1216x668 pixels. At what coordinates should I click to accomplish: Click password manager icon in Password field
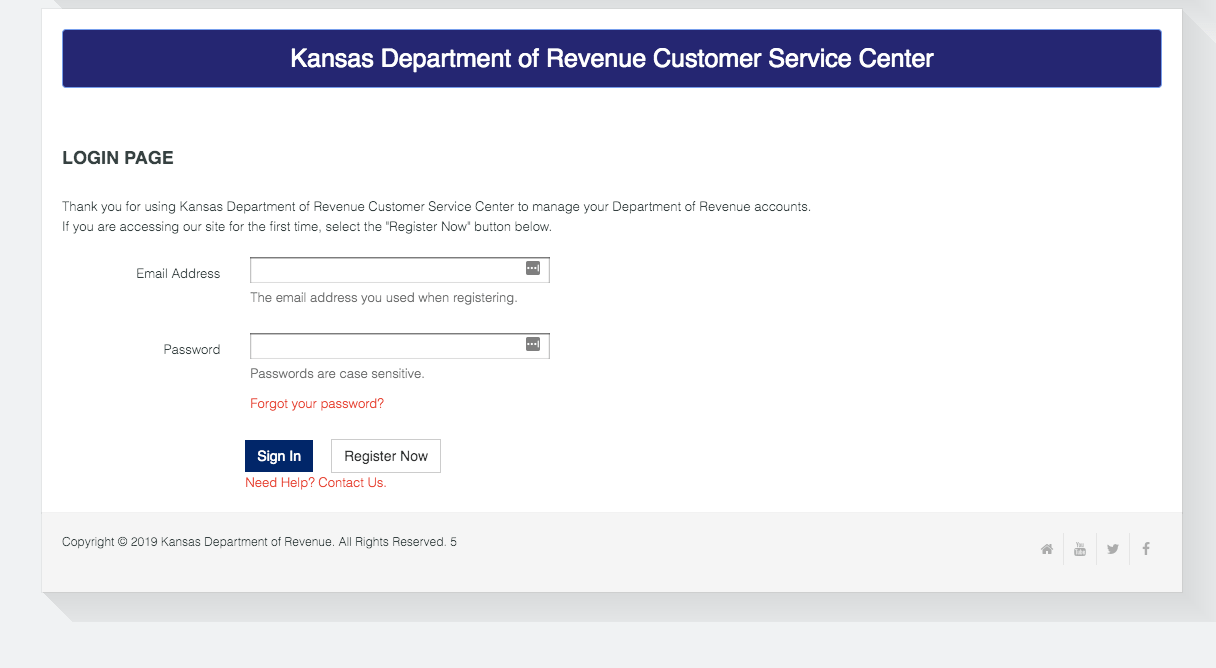pyautogui.click(x=533, y=344)
